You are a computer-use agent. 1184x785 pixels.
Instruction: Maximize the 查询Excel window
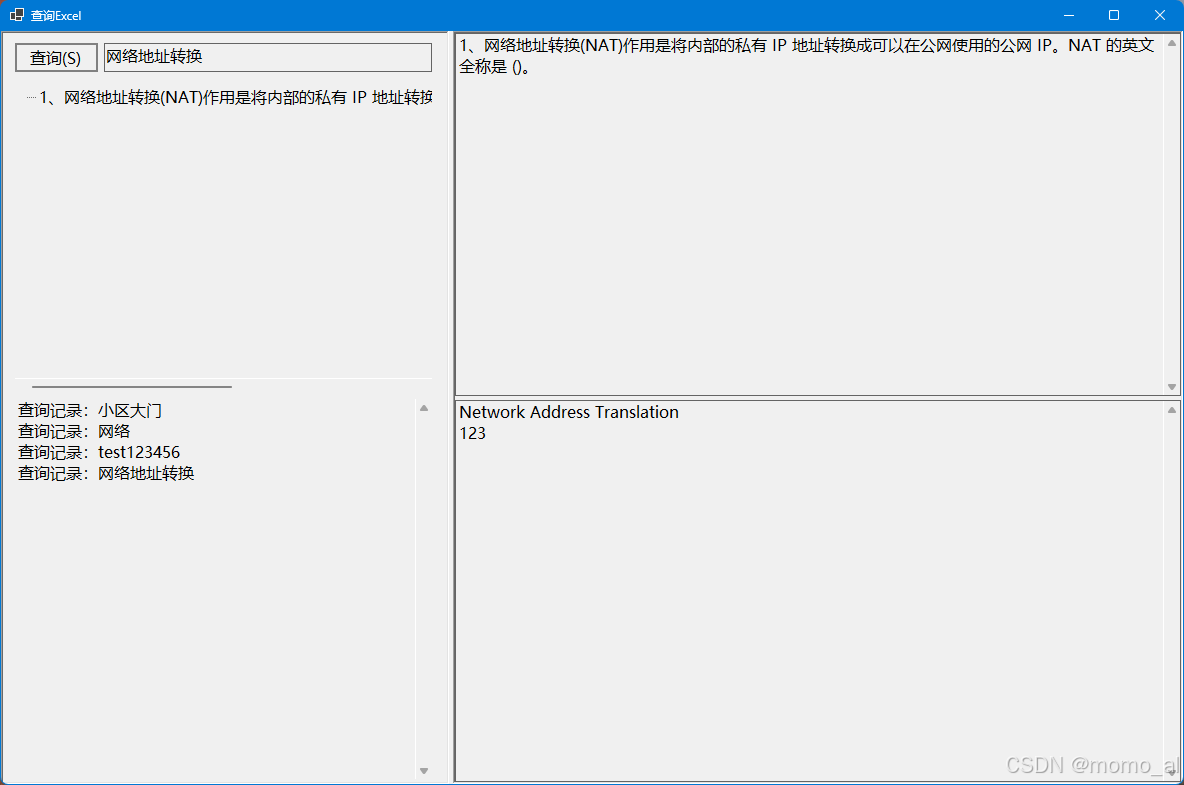[1114, 15]
